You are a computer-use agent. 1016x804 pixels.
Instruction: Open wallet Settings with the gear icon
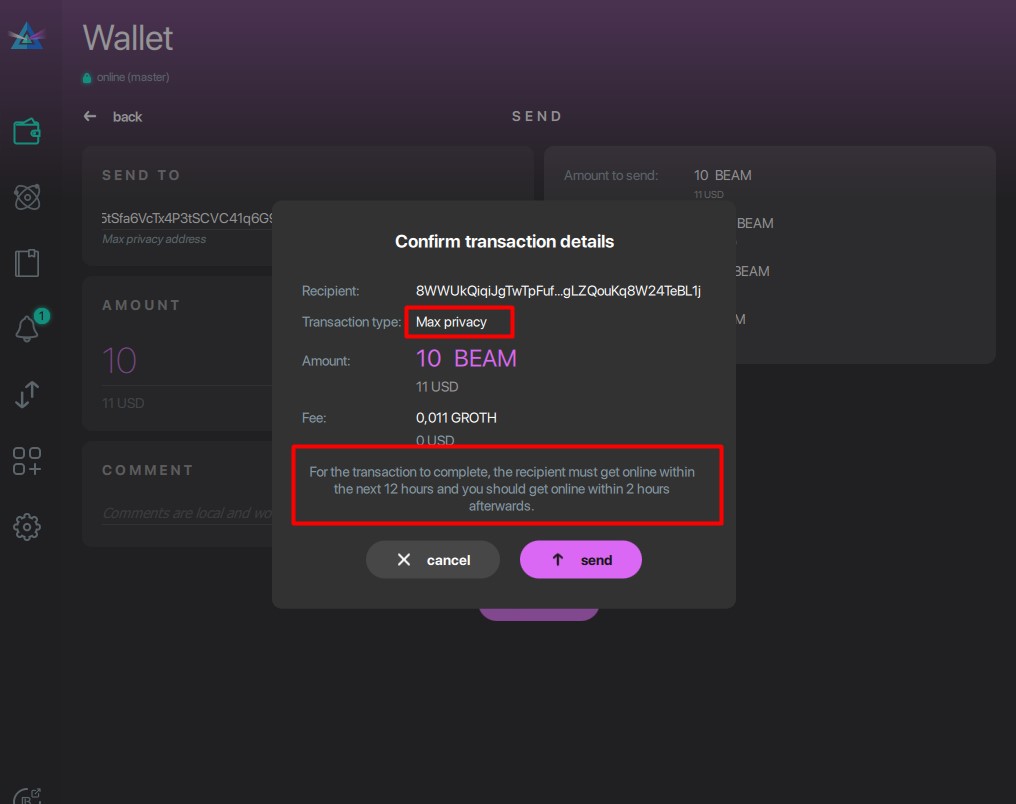click(x=29, y=527)
